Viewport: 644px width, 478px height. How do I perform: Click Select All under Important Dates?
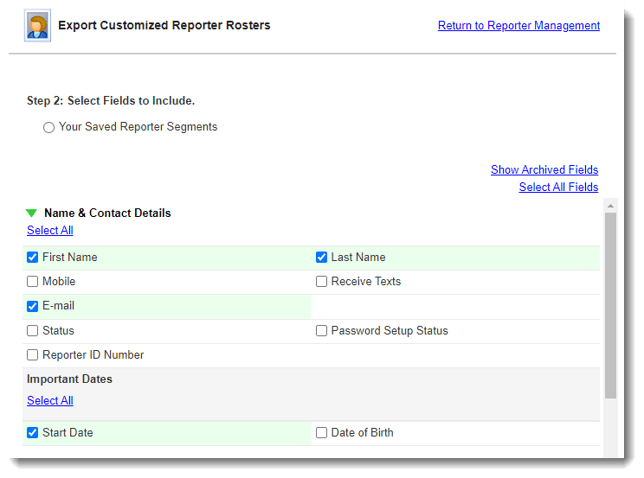click(x=50, y=401)
